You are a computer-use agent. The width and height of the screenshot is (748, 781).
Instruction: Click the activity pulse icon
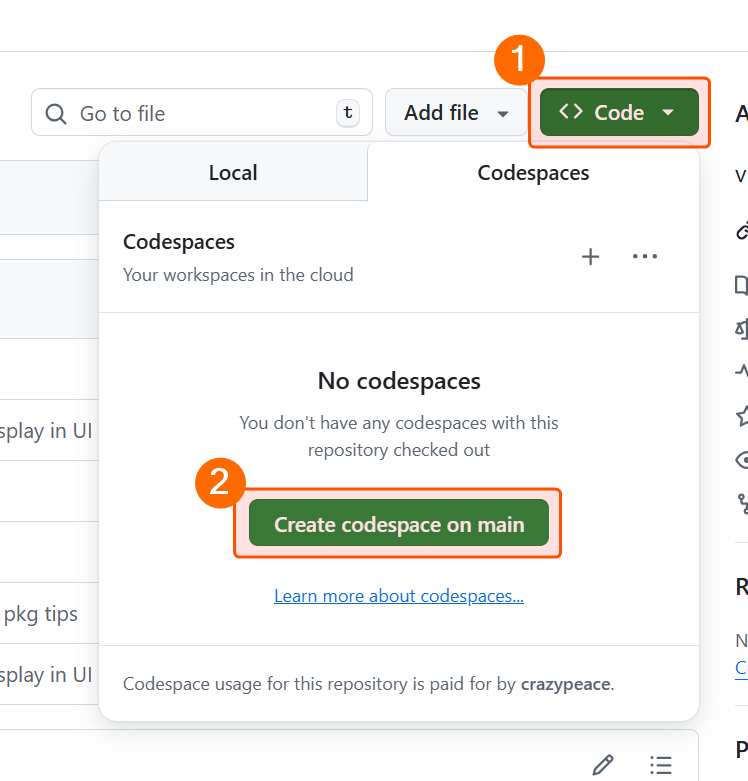pyautogui.click(x=742, y=371)
